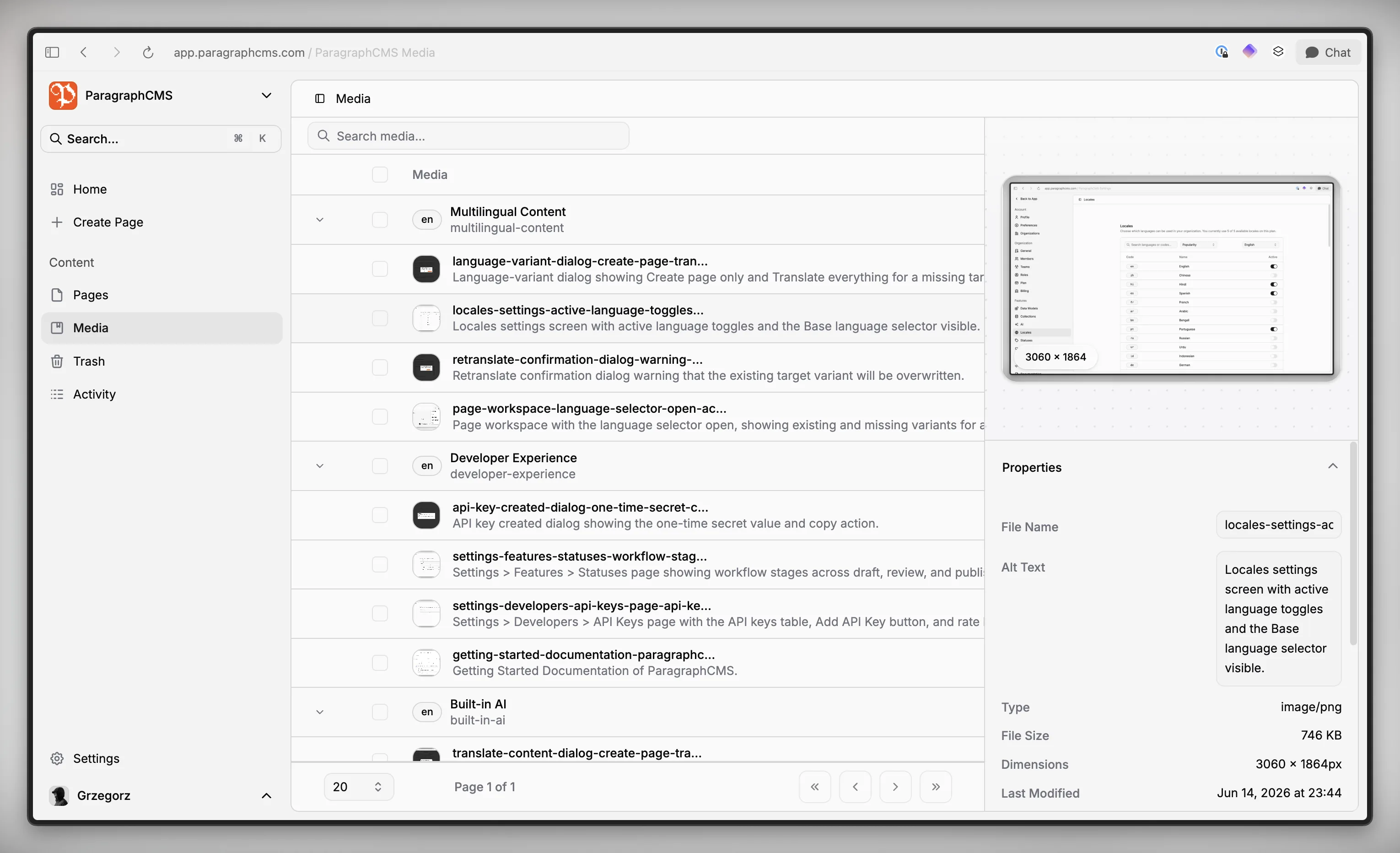Open the settings-features-statuses-workflow thumbnail
Image resolution: width=1400 pixels, height=853 pixels.
(x=426, y=564)
